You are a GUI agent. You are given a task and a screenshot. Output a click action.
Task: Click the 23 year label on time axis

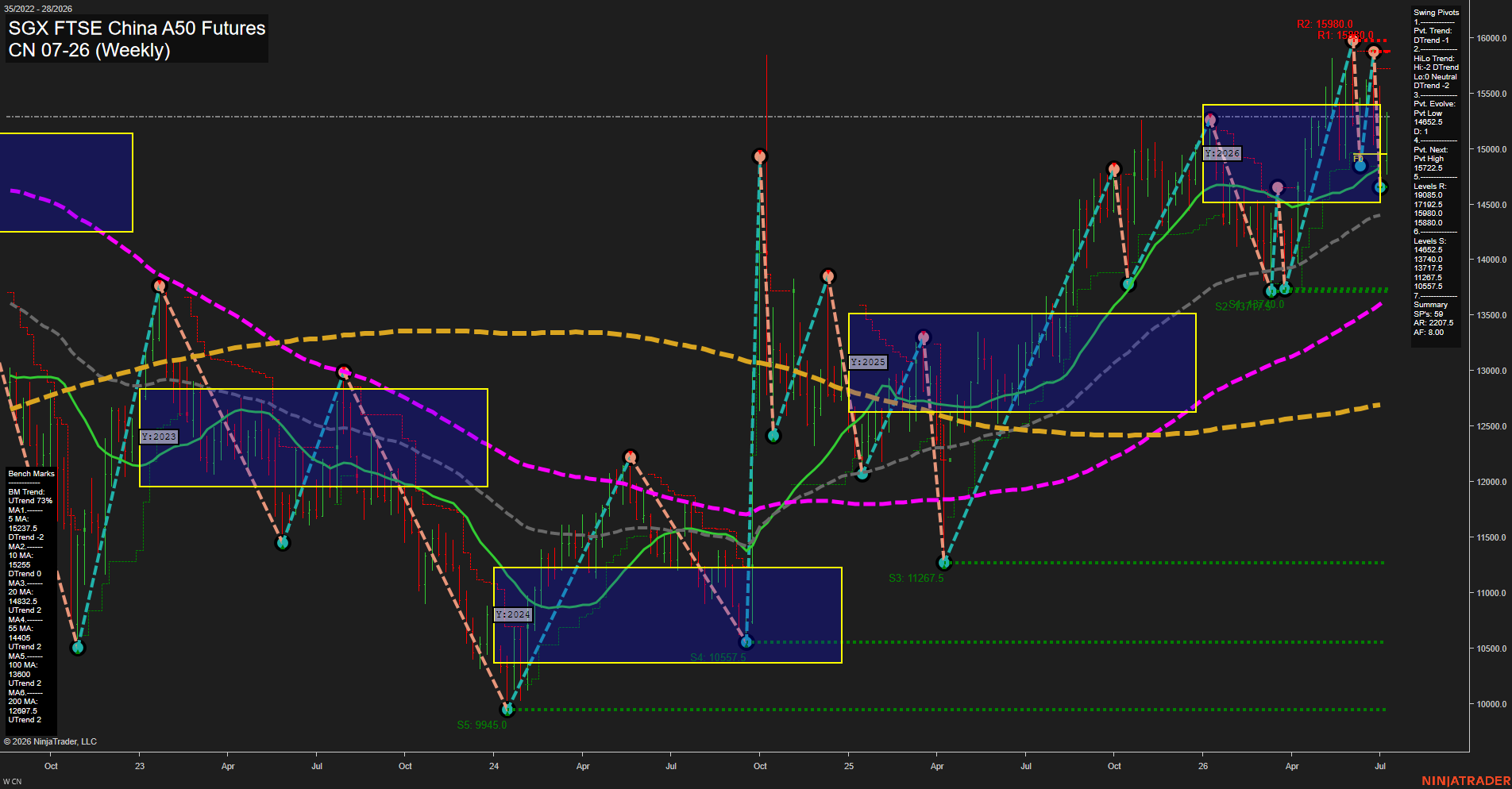click(140, 766)
